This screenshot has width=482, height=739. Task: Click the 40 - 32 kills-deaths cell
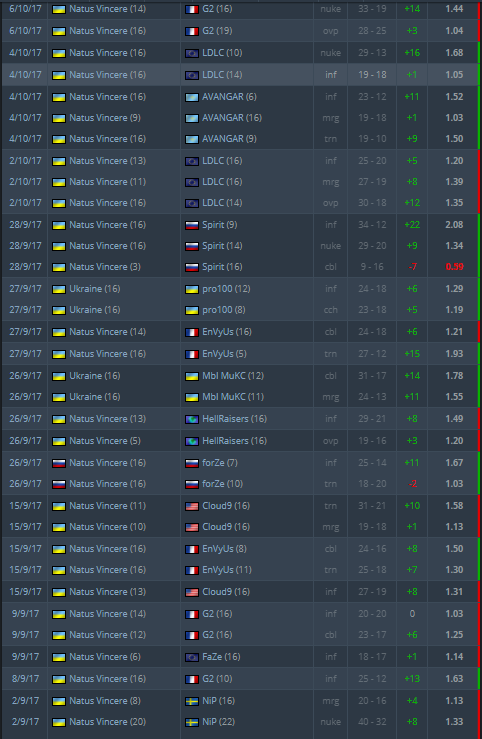coord(372,722)
